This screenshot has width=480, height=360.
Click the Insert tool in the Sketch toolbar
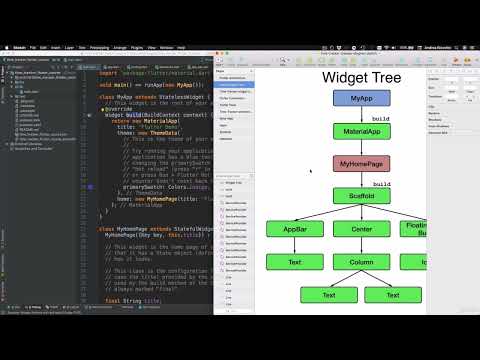point(219,61)
